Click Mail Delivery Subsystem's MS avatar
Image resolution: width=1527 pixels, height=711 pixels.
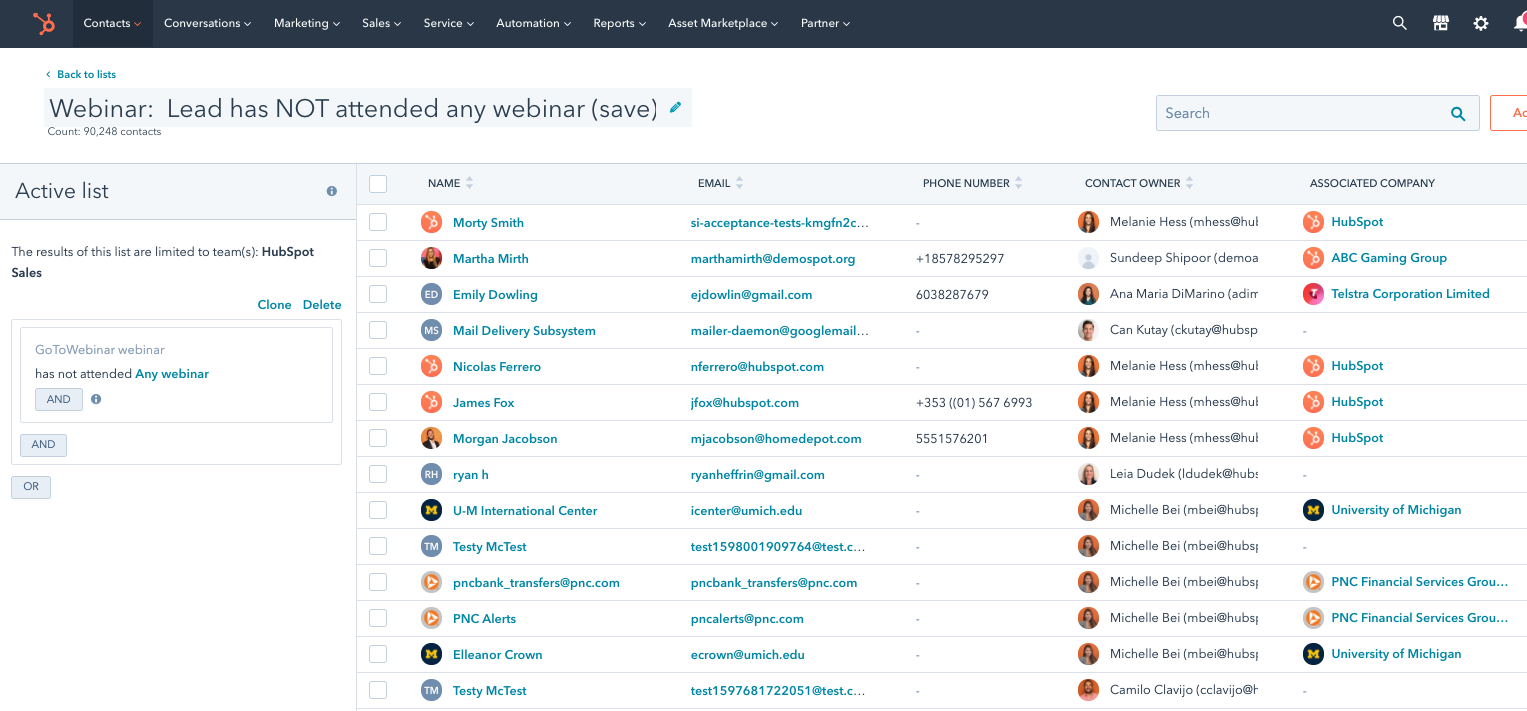point(431,330)
